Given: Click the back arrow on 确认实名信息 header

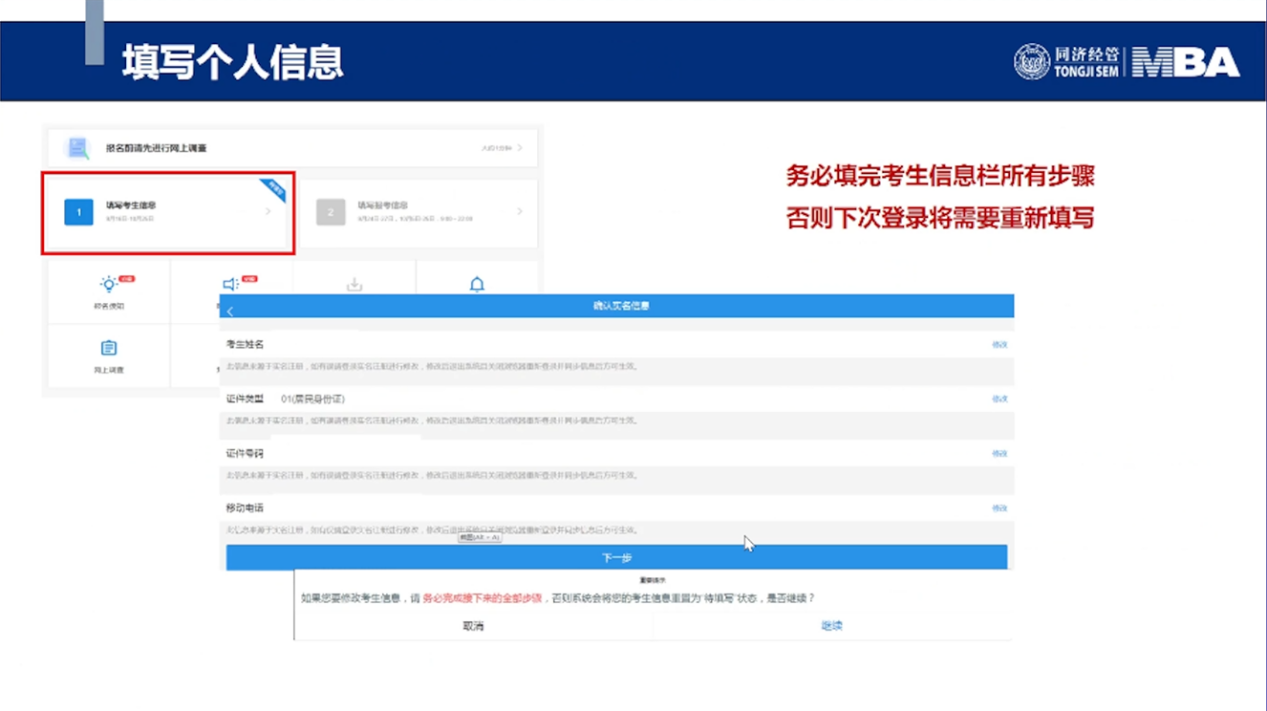Looking at the screenshot, I should tap(230, 312).
